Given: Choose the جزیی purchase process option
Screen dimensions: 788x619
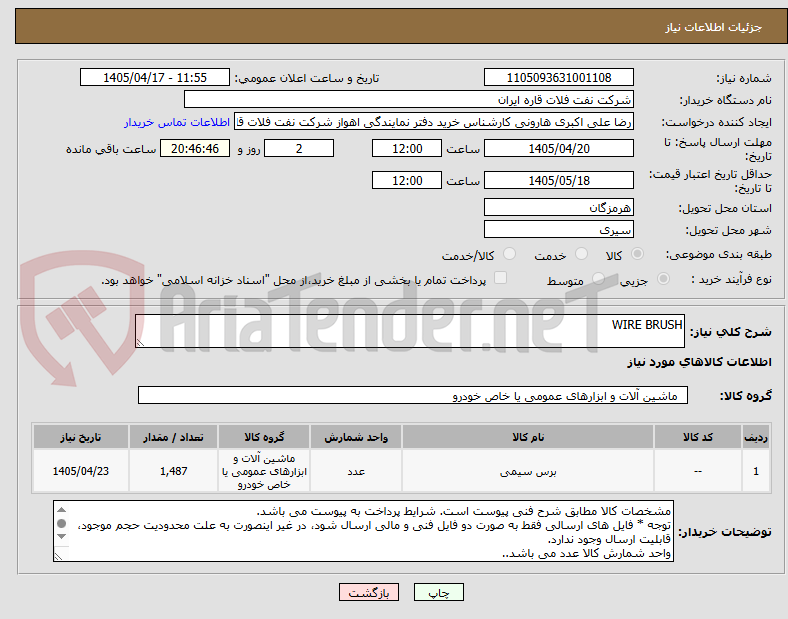Looking at the screenshot, I should (x=663, y=278).
